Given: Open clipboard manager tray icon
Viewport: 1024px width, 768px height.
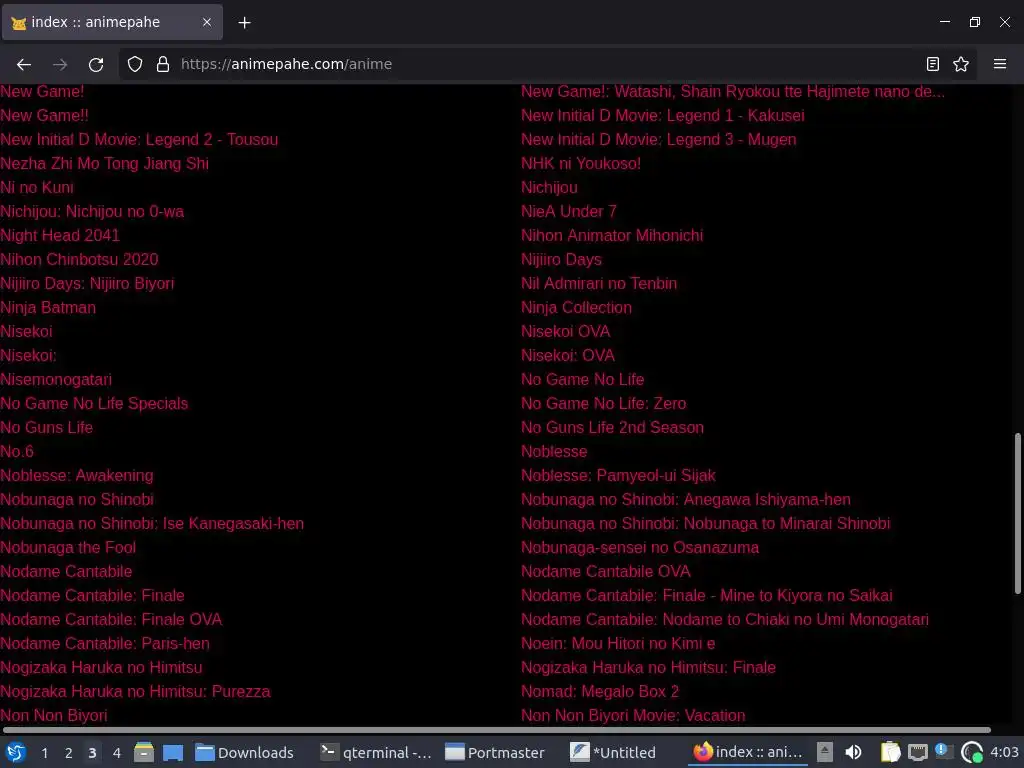Looking at the screenshot, I should 890,752.
